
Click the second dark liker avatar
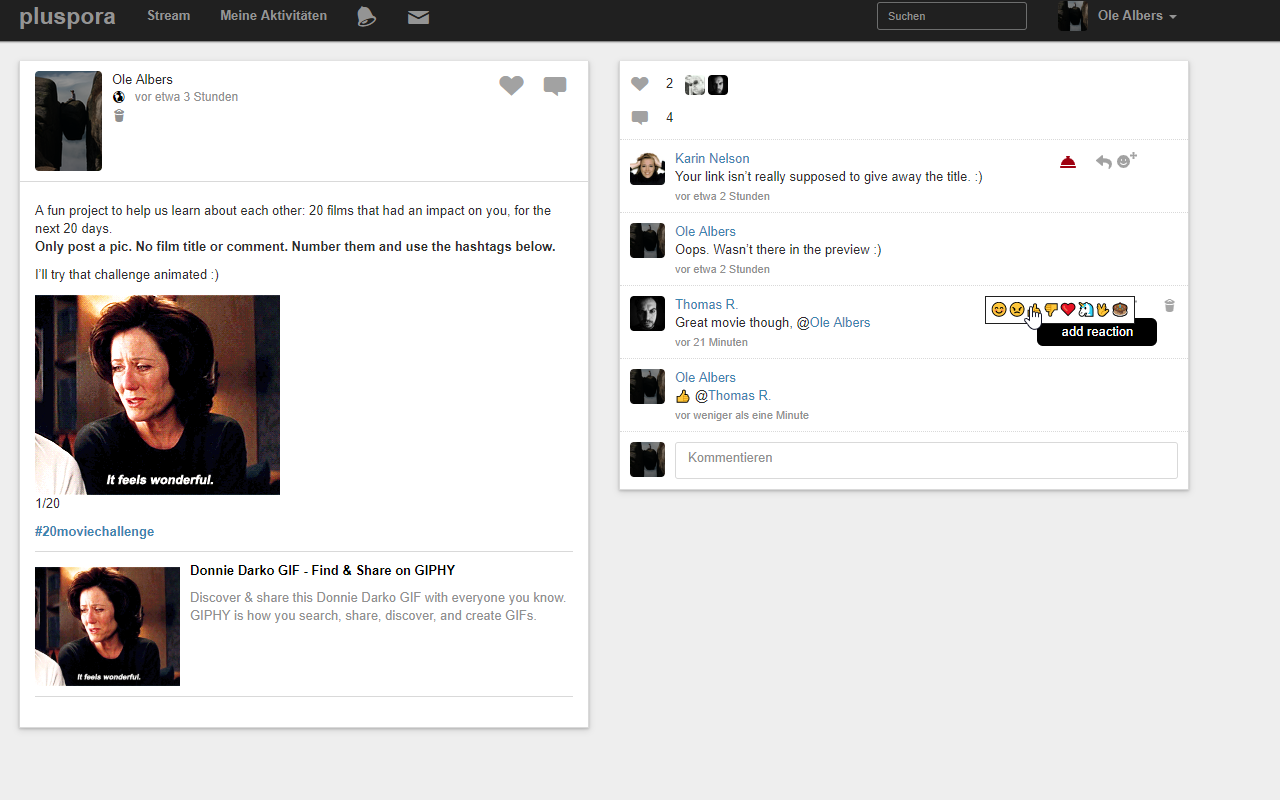point(718,85)
